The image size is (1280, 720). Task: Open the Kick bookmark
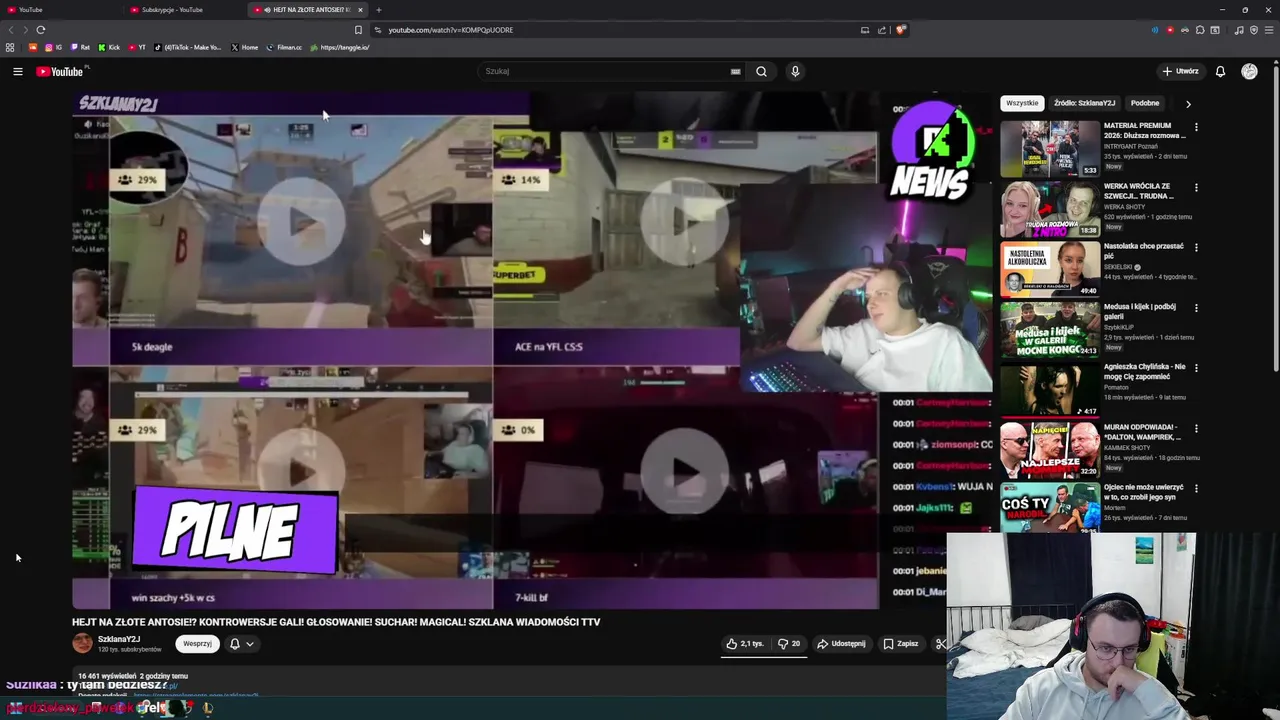pyautogui.click(x=108, y=47)
